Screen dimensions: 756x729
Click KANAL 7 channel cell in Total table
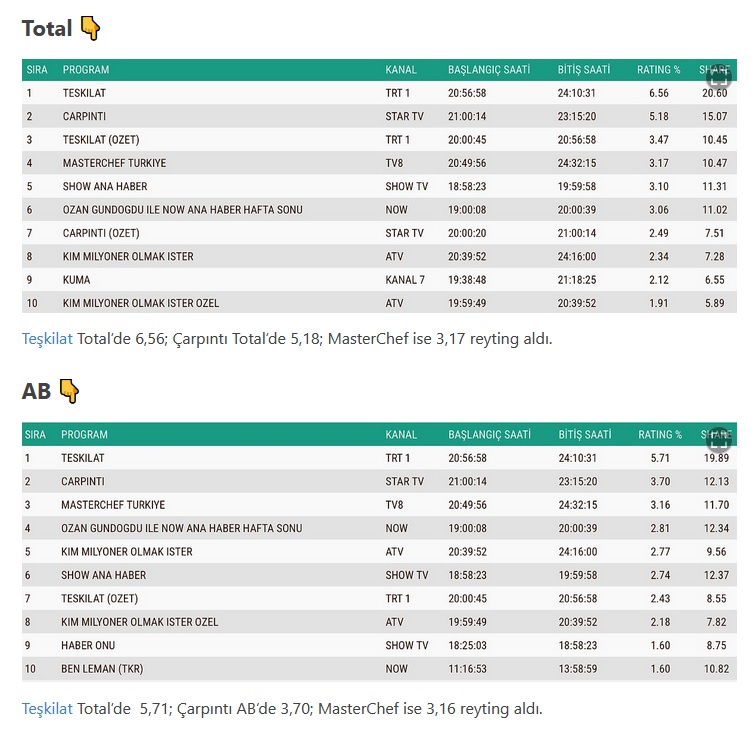point(405,280)
